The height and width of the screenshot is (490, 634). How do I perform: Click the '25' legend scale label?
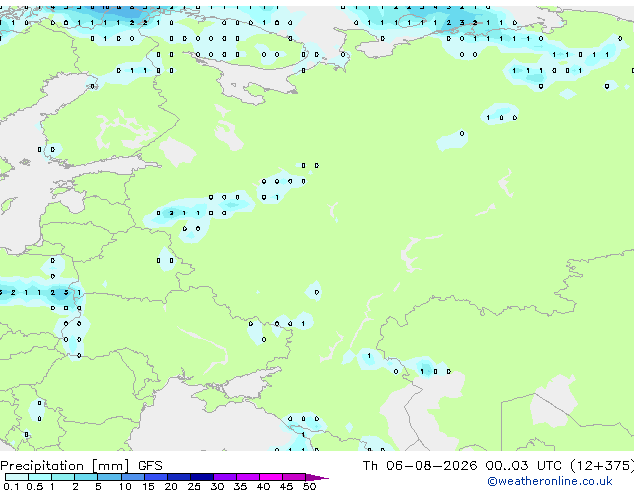click(194, 486)
